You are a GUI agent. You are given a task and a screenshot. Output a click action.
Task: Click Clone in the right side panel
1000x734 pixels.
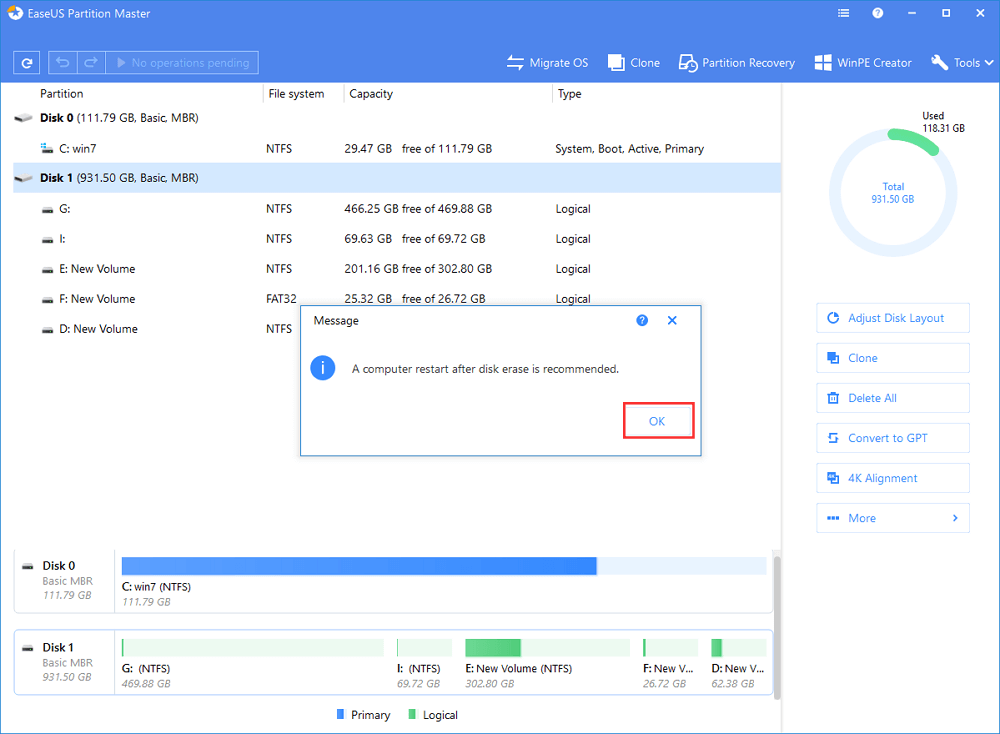(x=893, y=358)
